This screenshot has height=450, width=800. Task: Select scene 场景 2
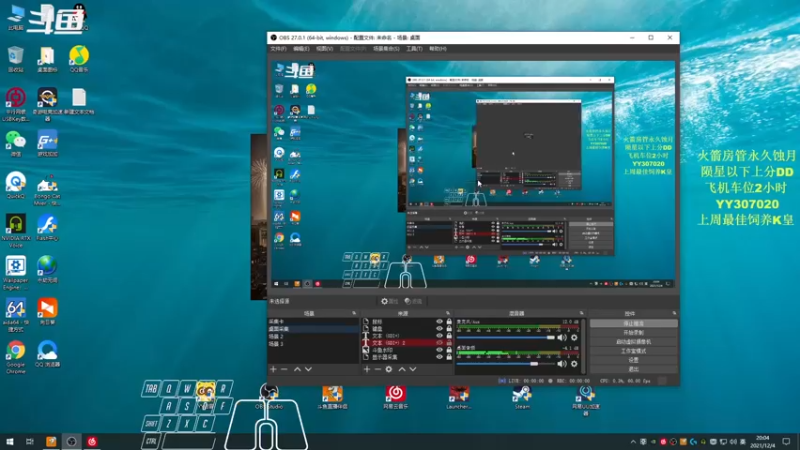coord(313,336)
